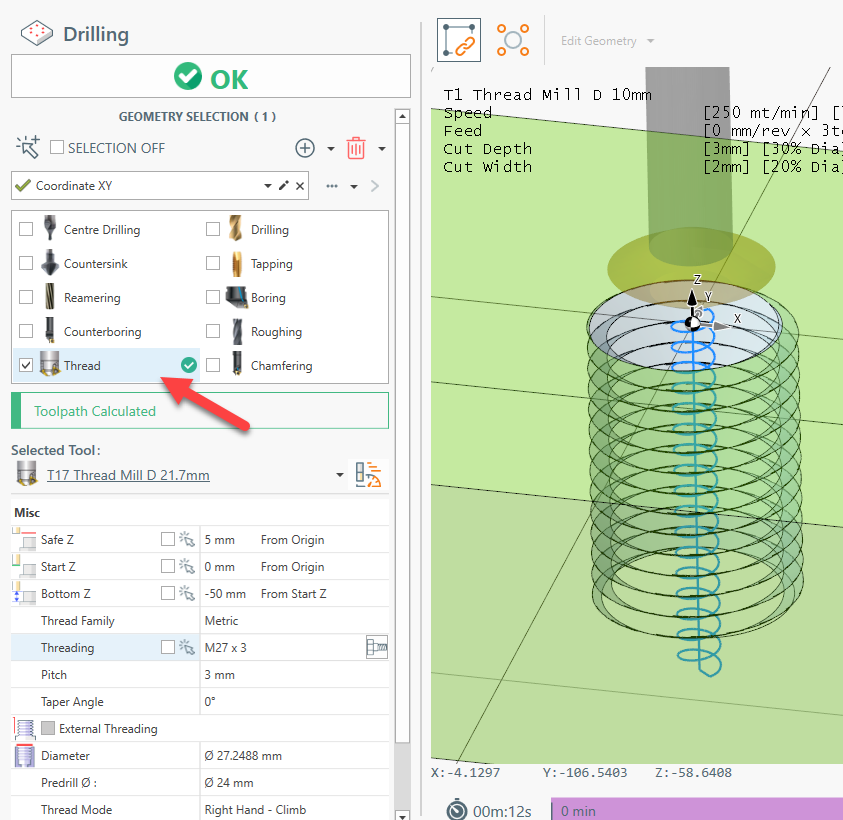Viewport: 843px width, 820px height.
Task: Click the add geometry plus icon
Action: click(x=305, y=148)
